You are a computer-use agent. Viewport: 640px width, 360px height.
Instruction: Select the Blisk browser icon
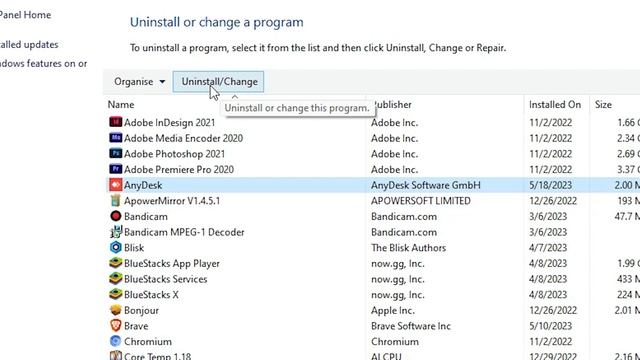coord(116,247)
